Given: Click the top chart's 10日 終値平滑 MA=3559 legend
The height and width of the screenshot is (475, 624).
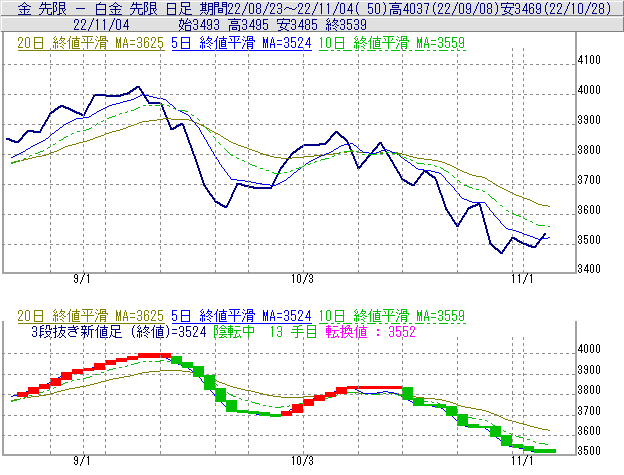Looking at the screenshot, I should (x=392, y=43).
